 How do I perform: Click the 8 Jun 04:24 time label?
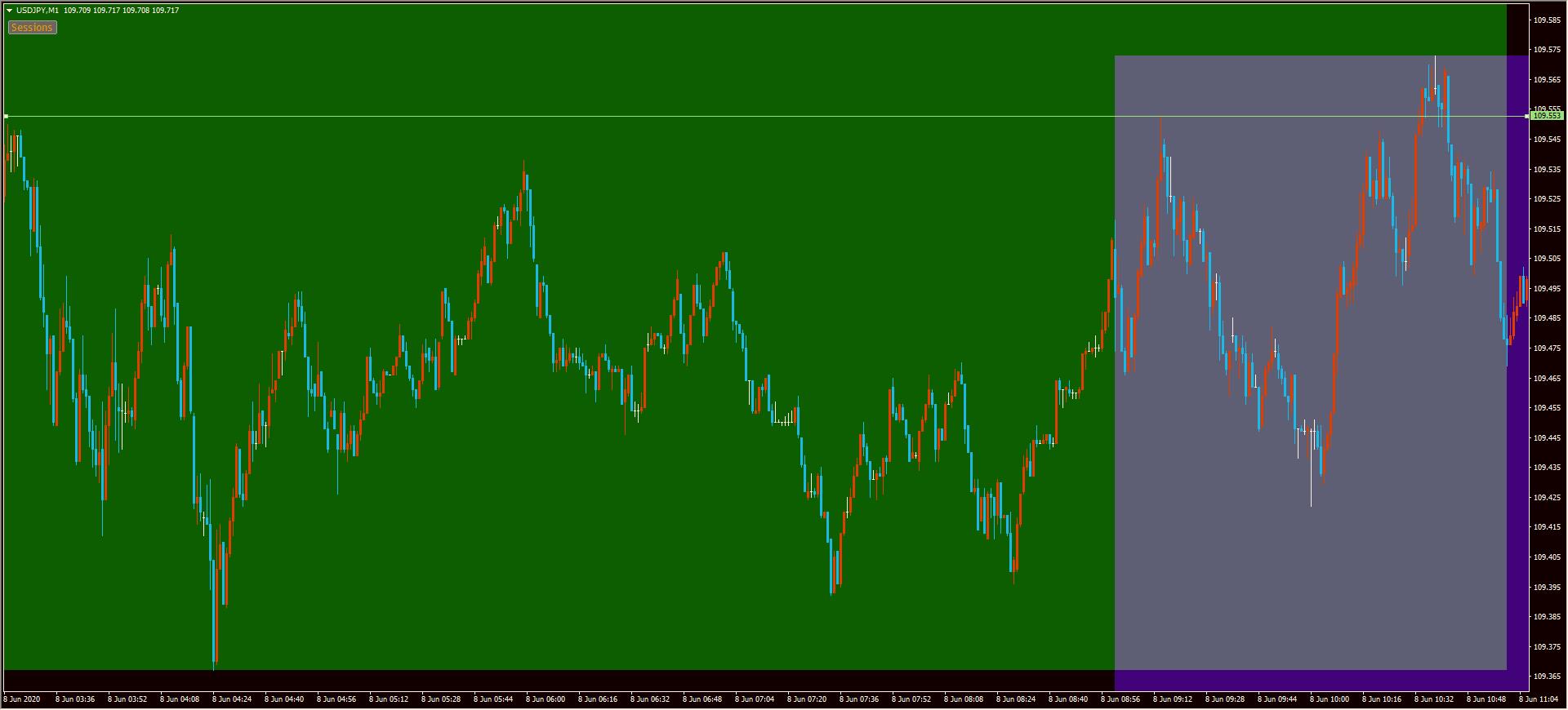[x=231, y=699]
